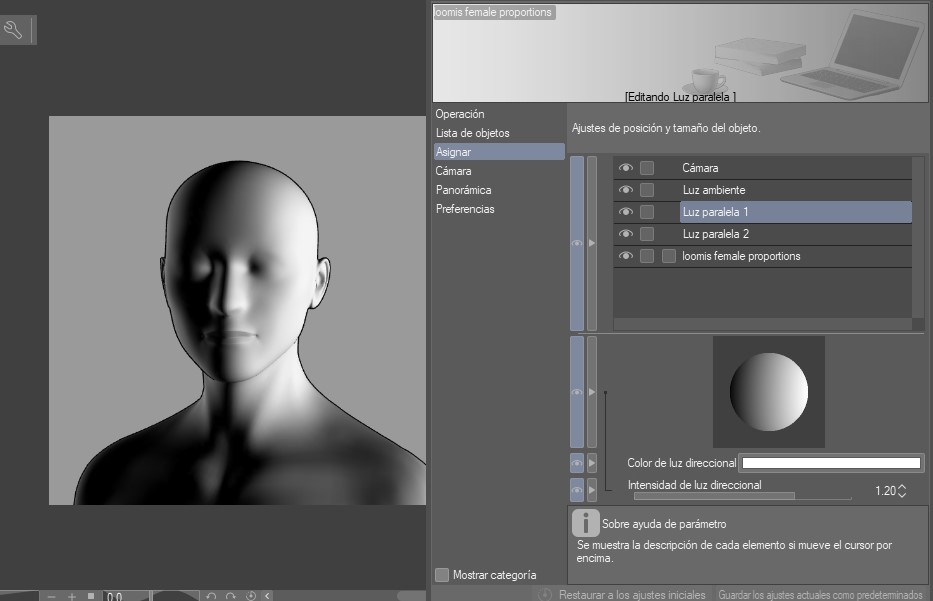Open the white directional light color swatch
The width and height of the screenshot is (933, 601).
point(830,463)
